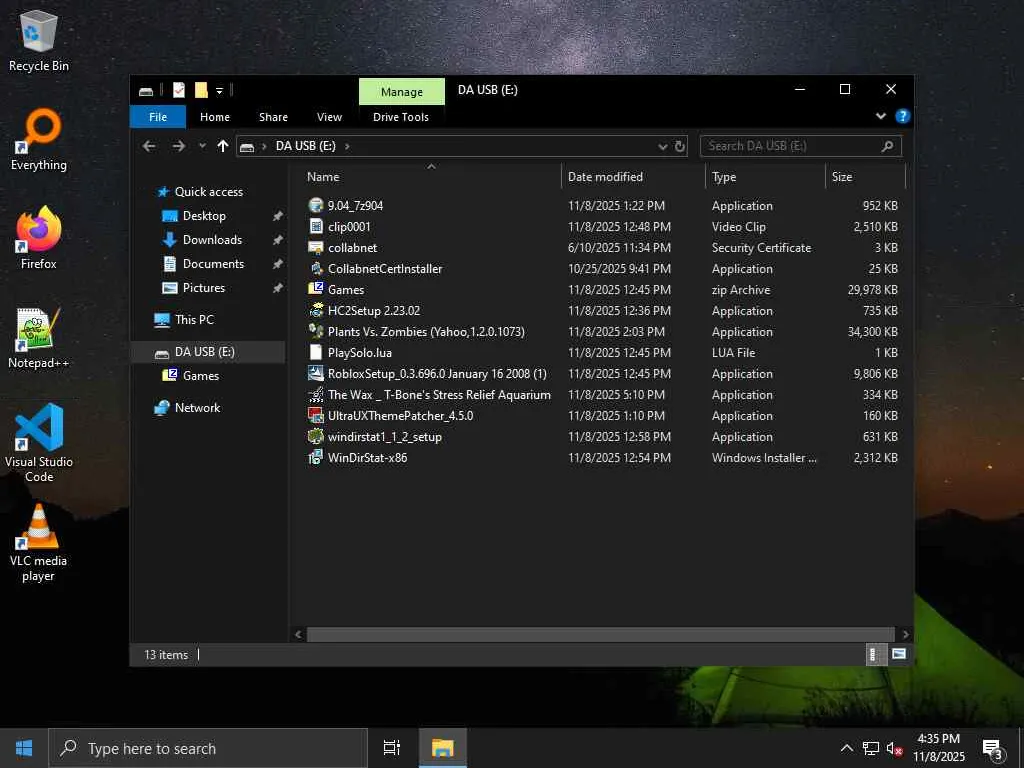Open the recent locations dropdown arrow

[202, 146]
